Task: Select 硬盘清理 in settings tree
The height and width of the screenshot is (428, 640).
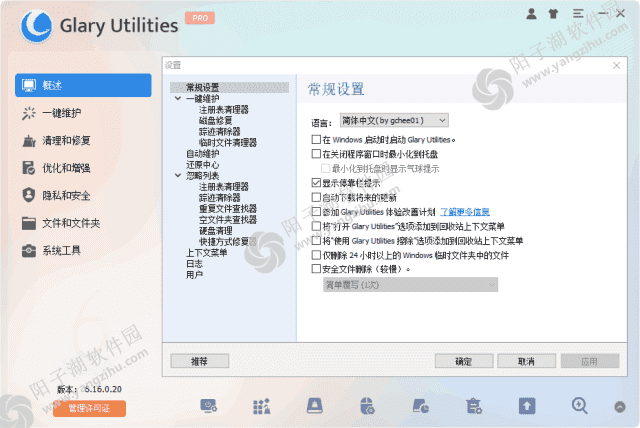Action: point(215,231)
